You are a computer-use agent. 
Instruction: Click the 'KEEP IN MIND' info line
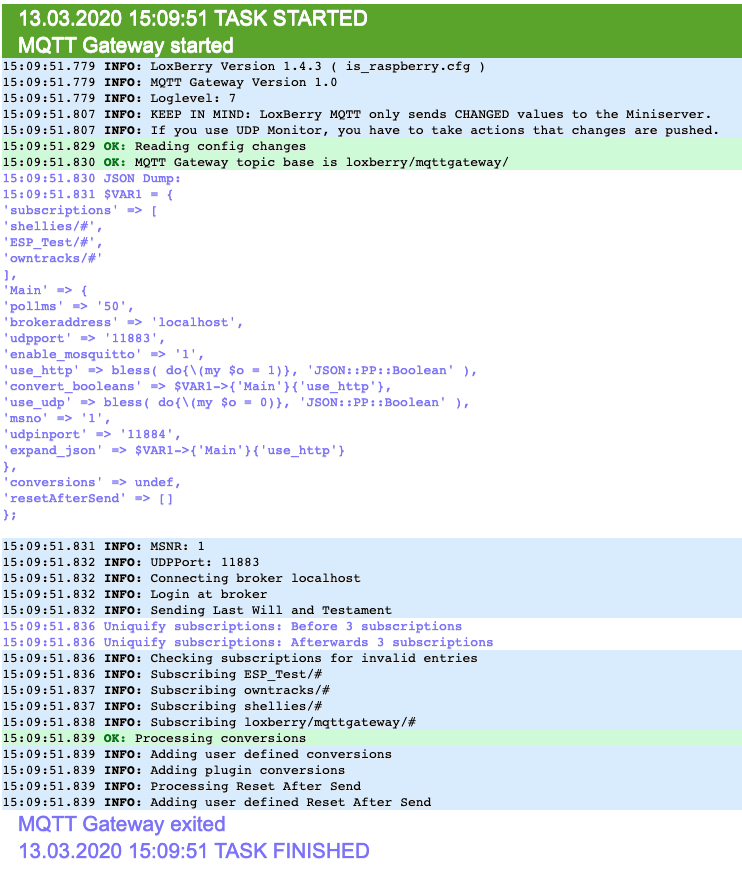[372, 115]
